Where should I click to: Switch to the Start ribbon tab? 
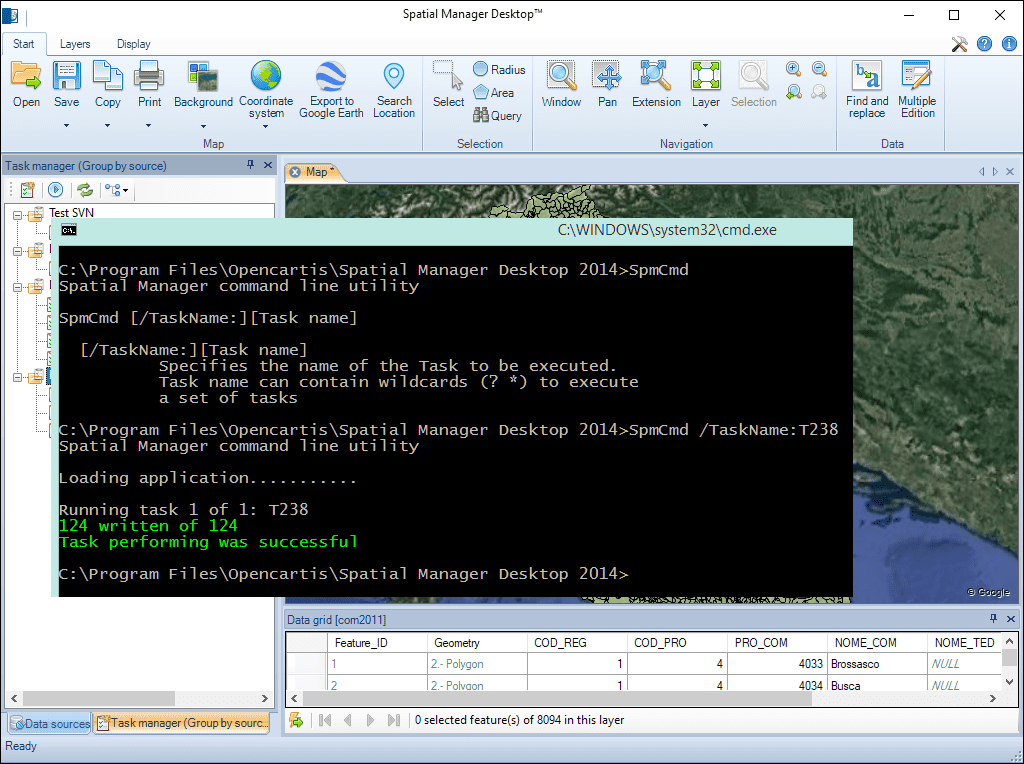pyautogui.click(x=24, y=44)
